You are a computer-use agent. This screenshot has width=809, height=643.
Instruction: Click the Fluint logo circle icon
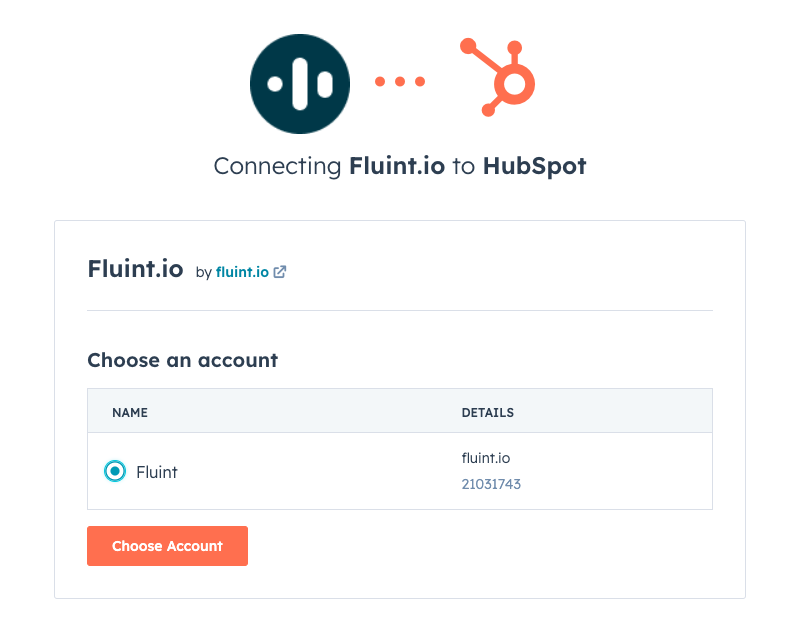300,84
